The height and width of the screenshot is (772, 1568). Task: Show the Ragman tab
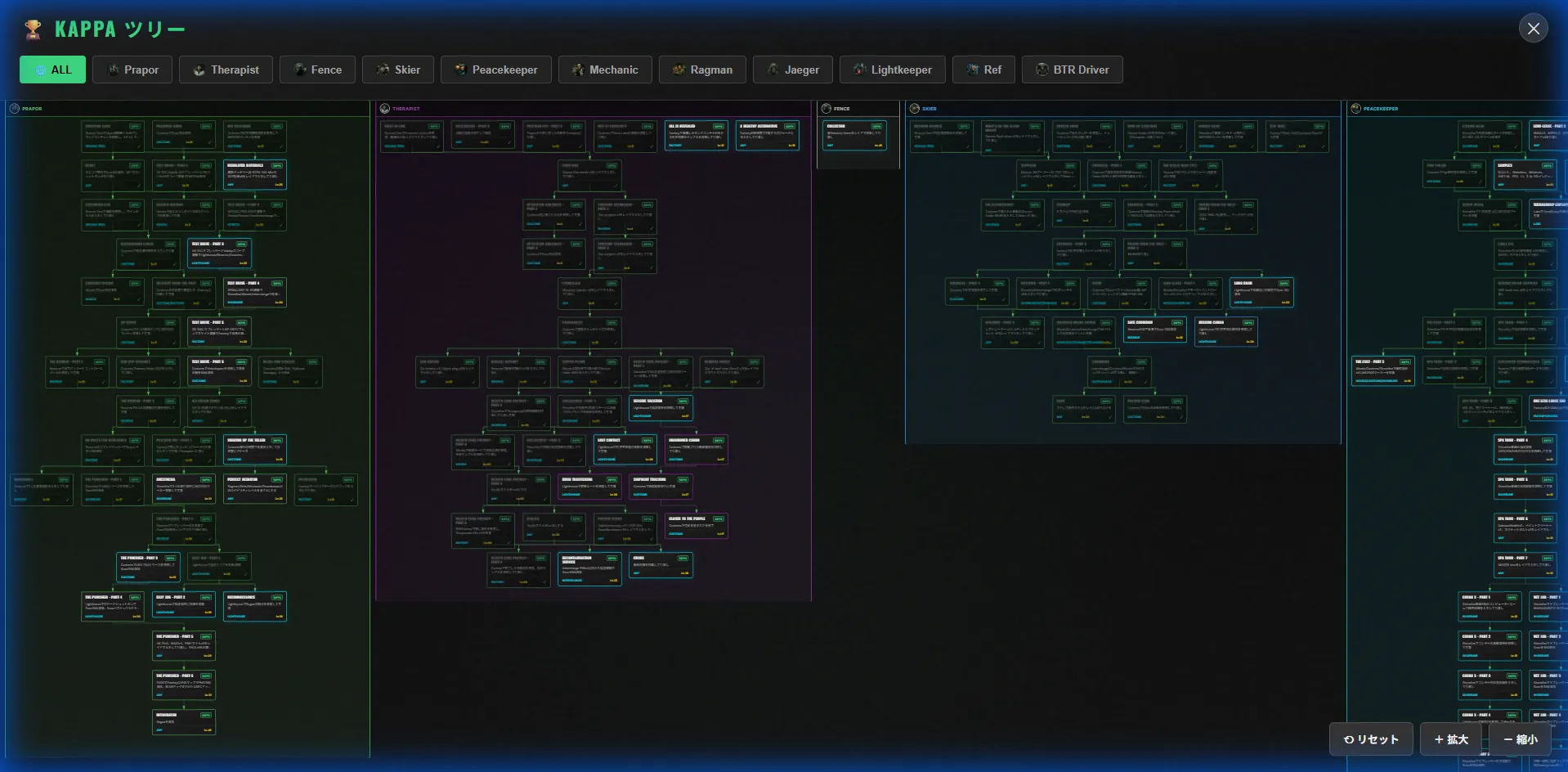click(702, 70)
